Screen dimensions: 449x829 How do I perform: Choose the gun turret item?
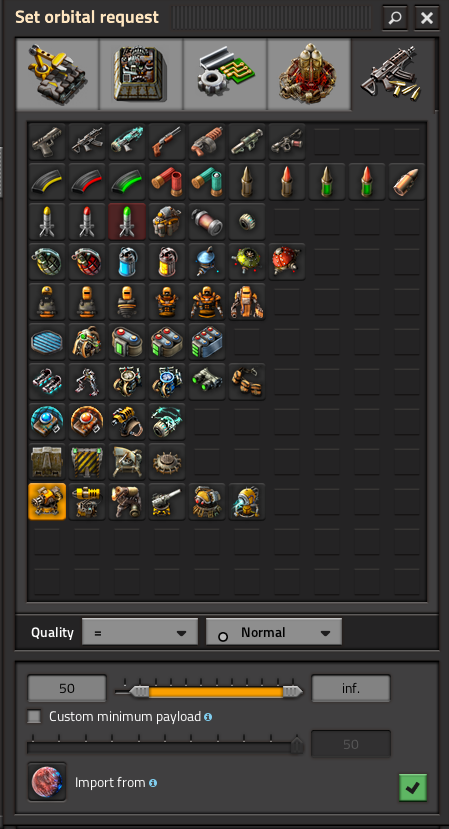tap(47, 501)
